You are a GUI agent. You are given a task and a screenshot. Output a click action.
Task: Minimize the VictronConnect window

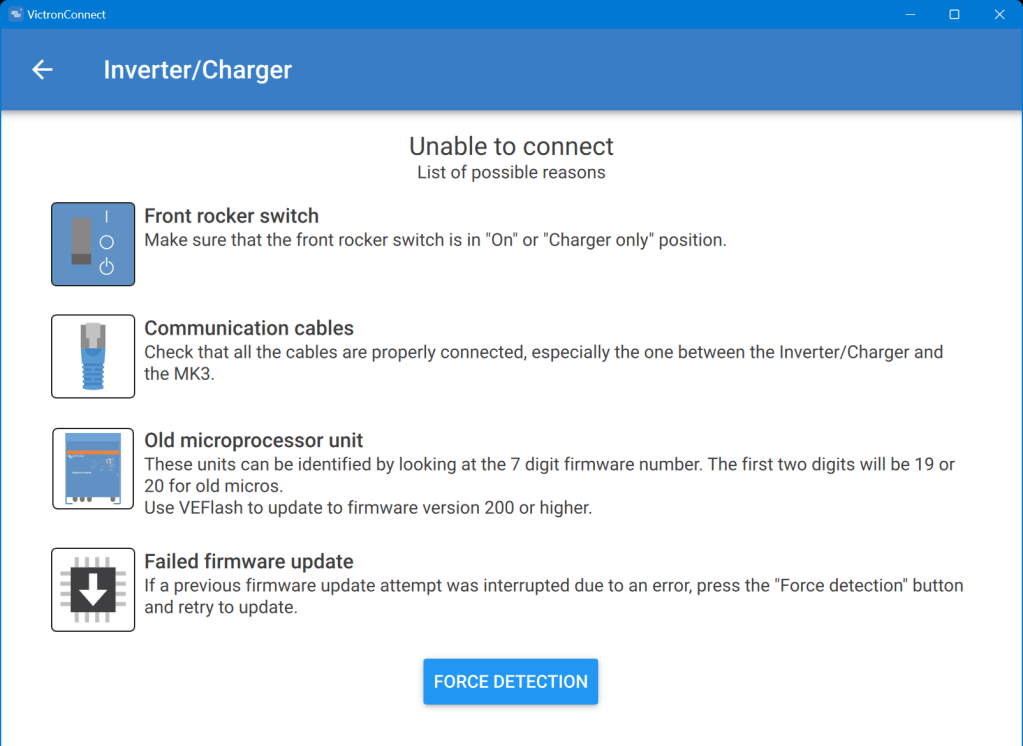(910, 14)
